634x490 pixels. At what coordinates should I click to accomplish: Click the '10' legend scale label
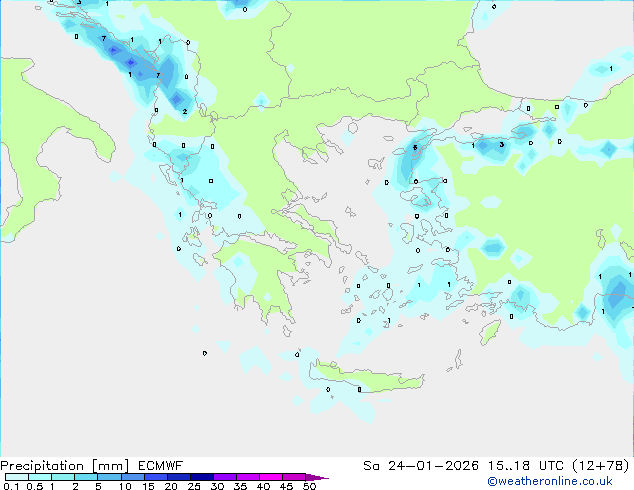pyautogui.click(x=125, y=486)
